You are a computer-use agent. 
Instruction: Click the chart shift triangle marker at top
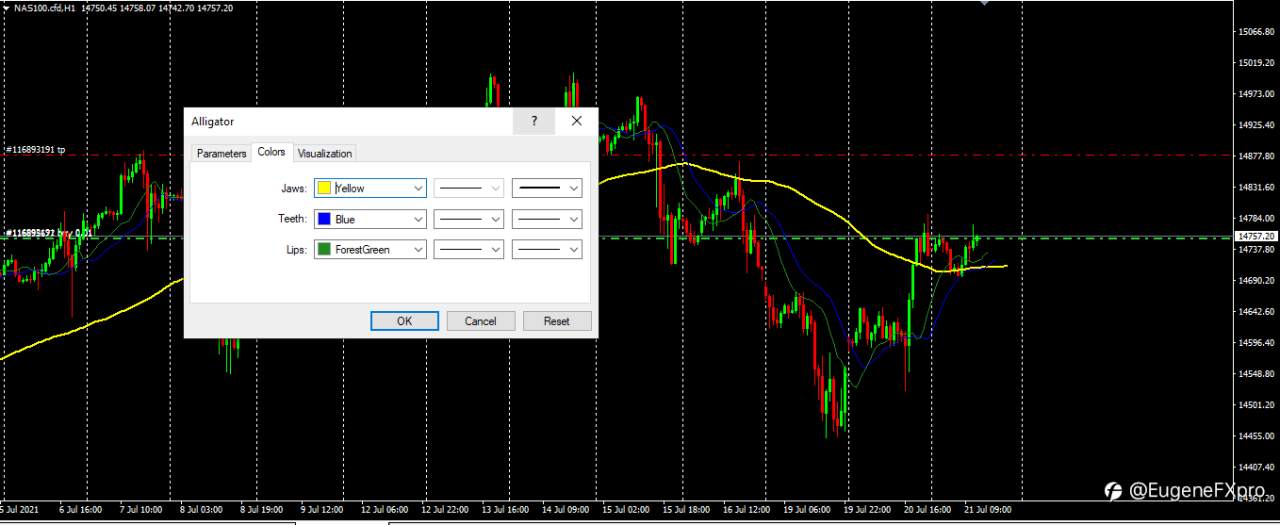[984, 3]
